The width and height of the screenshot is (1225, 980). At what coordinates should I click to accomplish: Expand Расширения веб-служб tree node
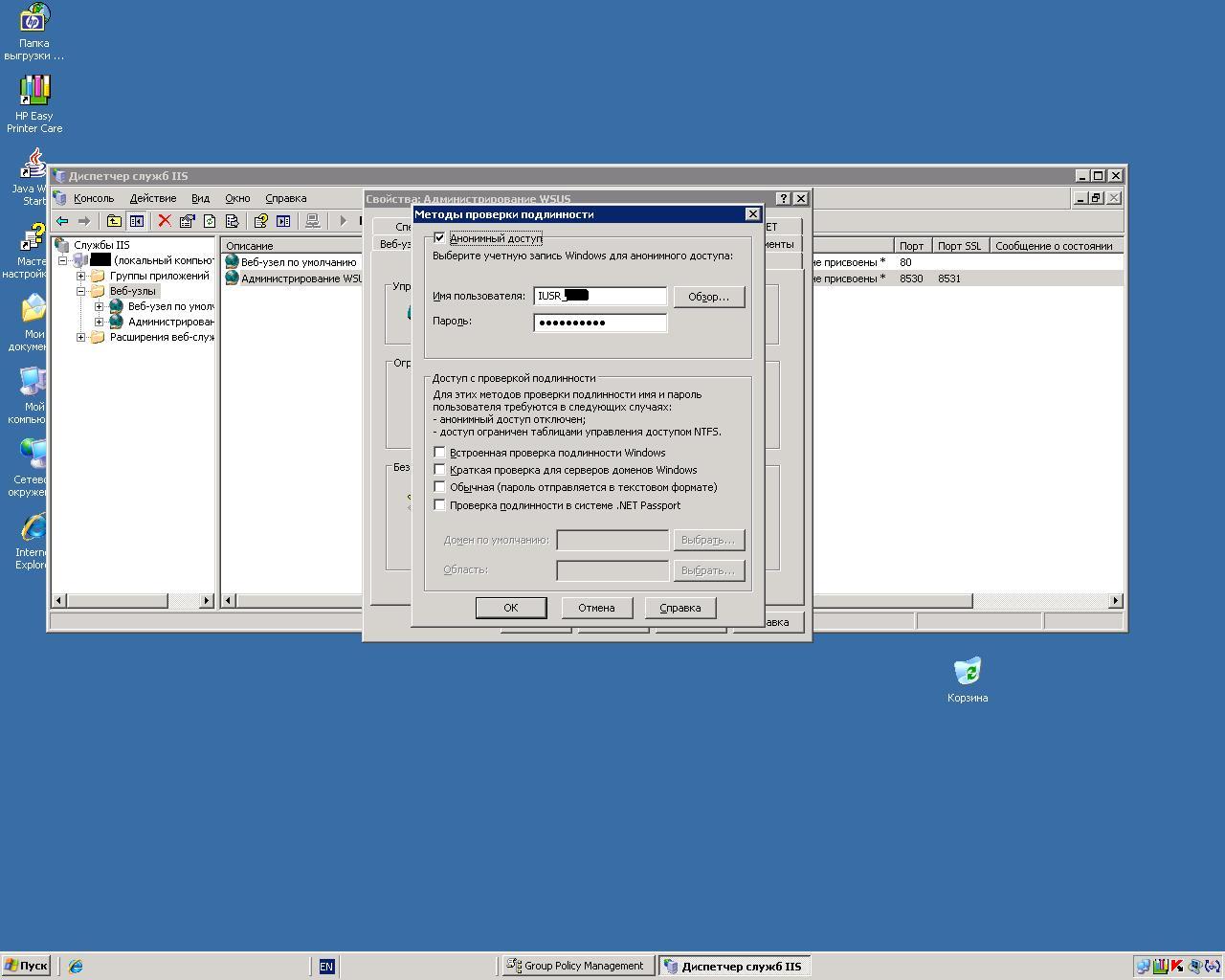81,337
